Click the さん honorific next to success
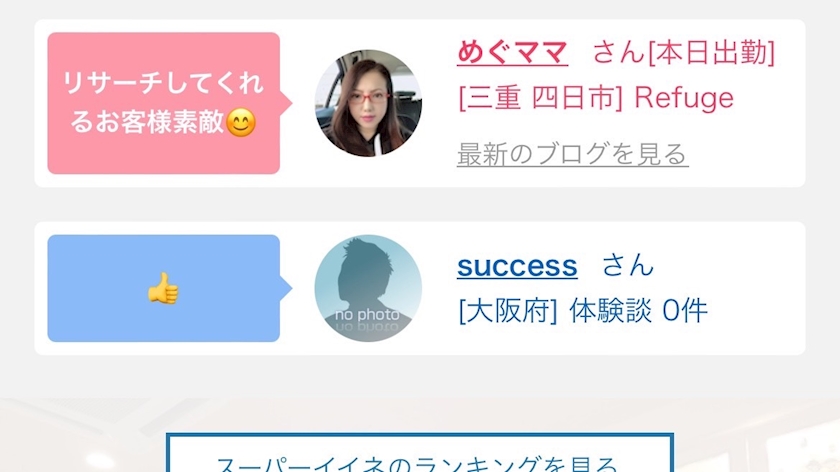The image size is (840, 472). [x=628, y=265]
